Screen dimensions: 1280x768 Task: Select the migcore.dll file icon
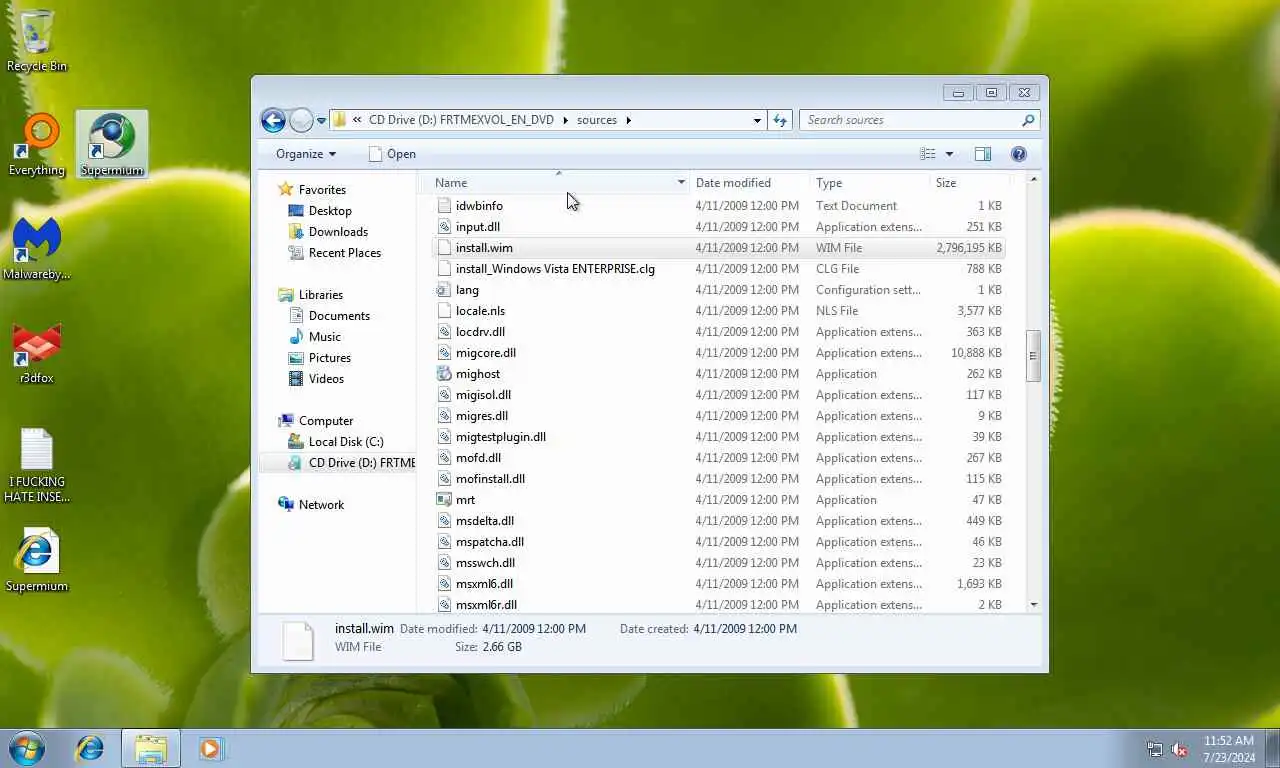pos(445,353)
